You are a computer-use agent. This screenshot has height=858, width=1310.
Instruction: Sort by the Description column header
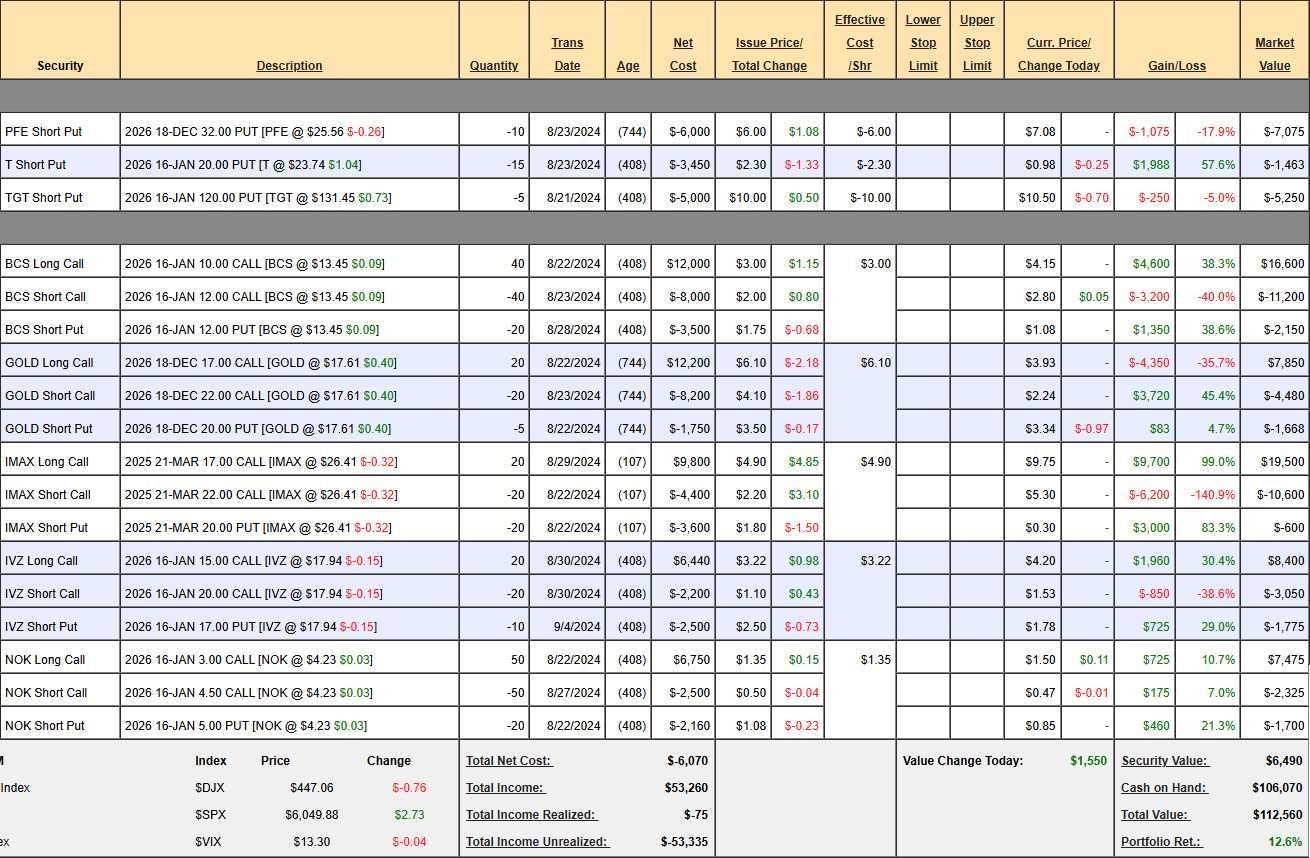[289, 66]
